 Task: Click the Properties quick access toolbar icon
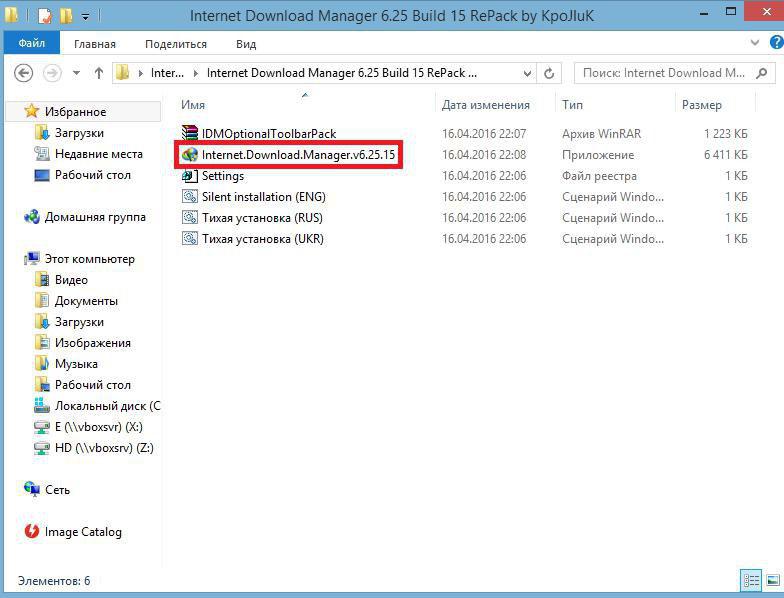pos(45,16)
